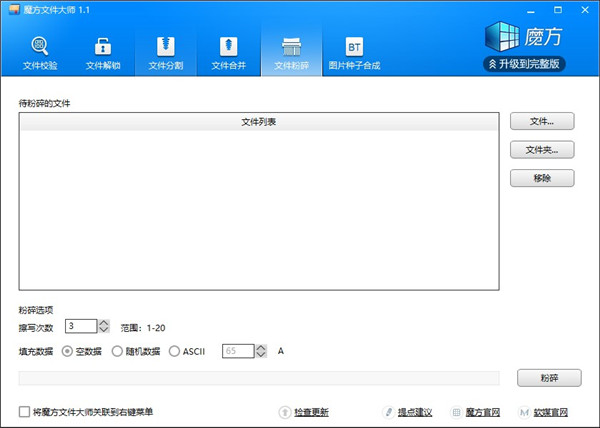Image resolution: width=600 pixels, height=428 pixels.
Task: Click the 粉碎选项 section label
Action: [x=36, y=310]
